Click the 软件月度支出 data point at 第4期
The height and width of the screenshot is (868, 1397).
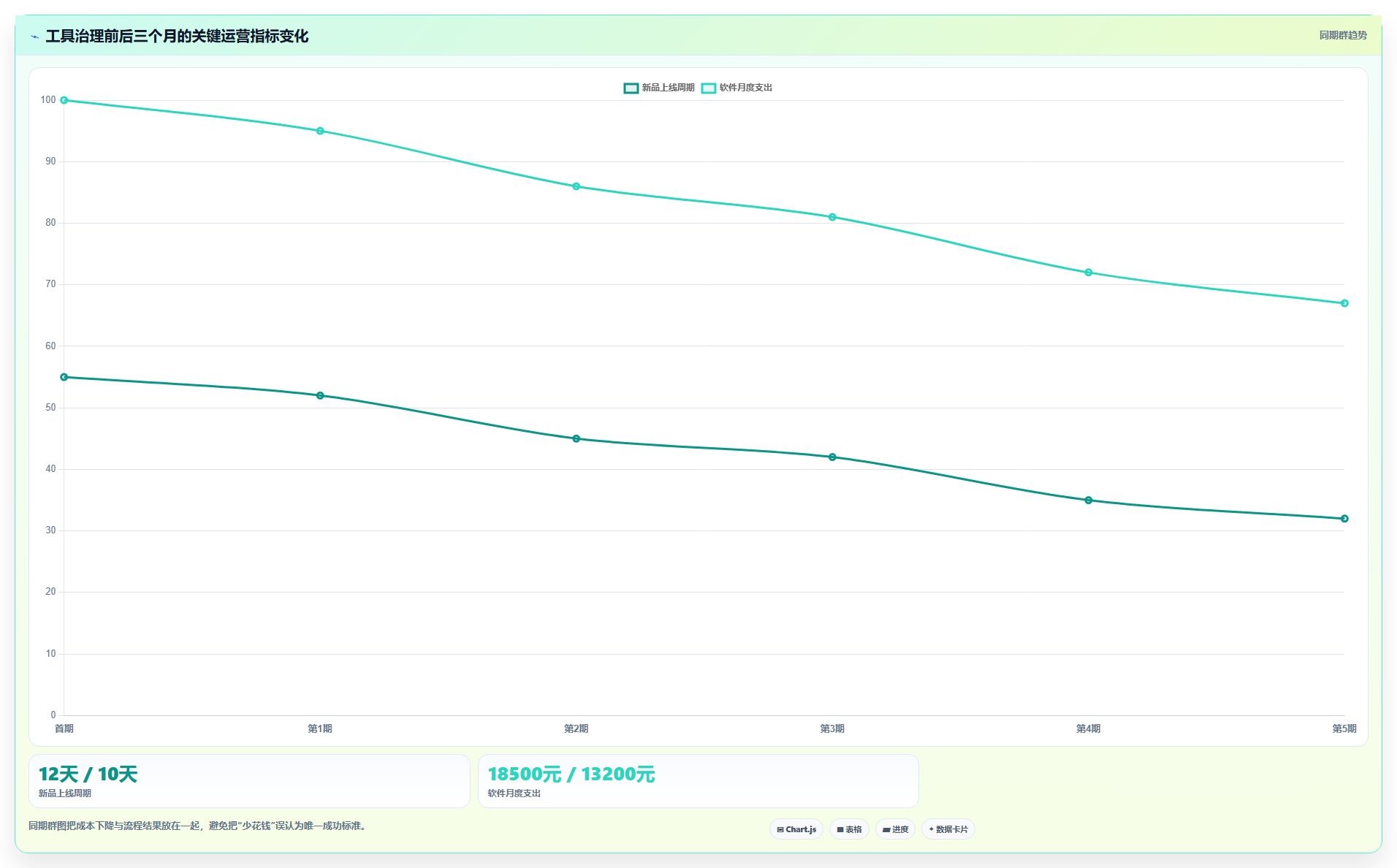[1089, 273]
